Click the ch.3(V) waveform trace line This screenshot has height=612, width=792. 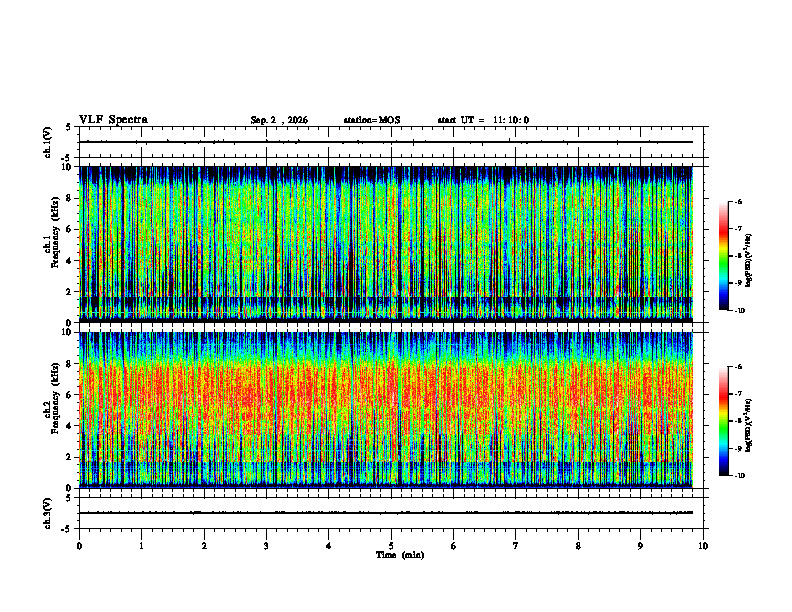point(386,513)
